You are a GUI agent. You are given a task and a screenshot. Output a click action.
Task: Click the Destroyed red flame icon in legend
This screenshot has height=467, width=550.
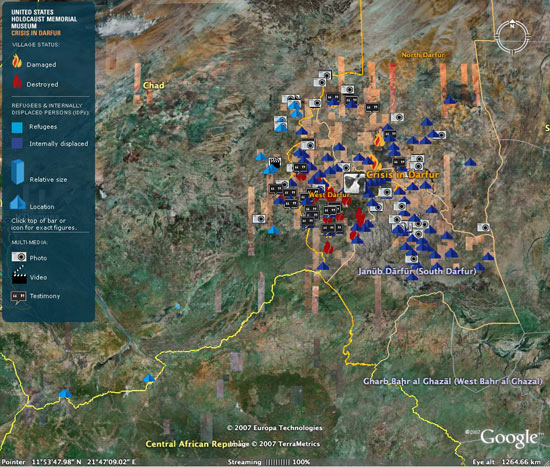[17, 82]
